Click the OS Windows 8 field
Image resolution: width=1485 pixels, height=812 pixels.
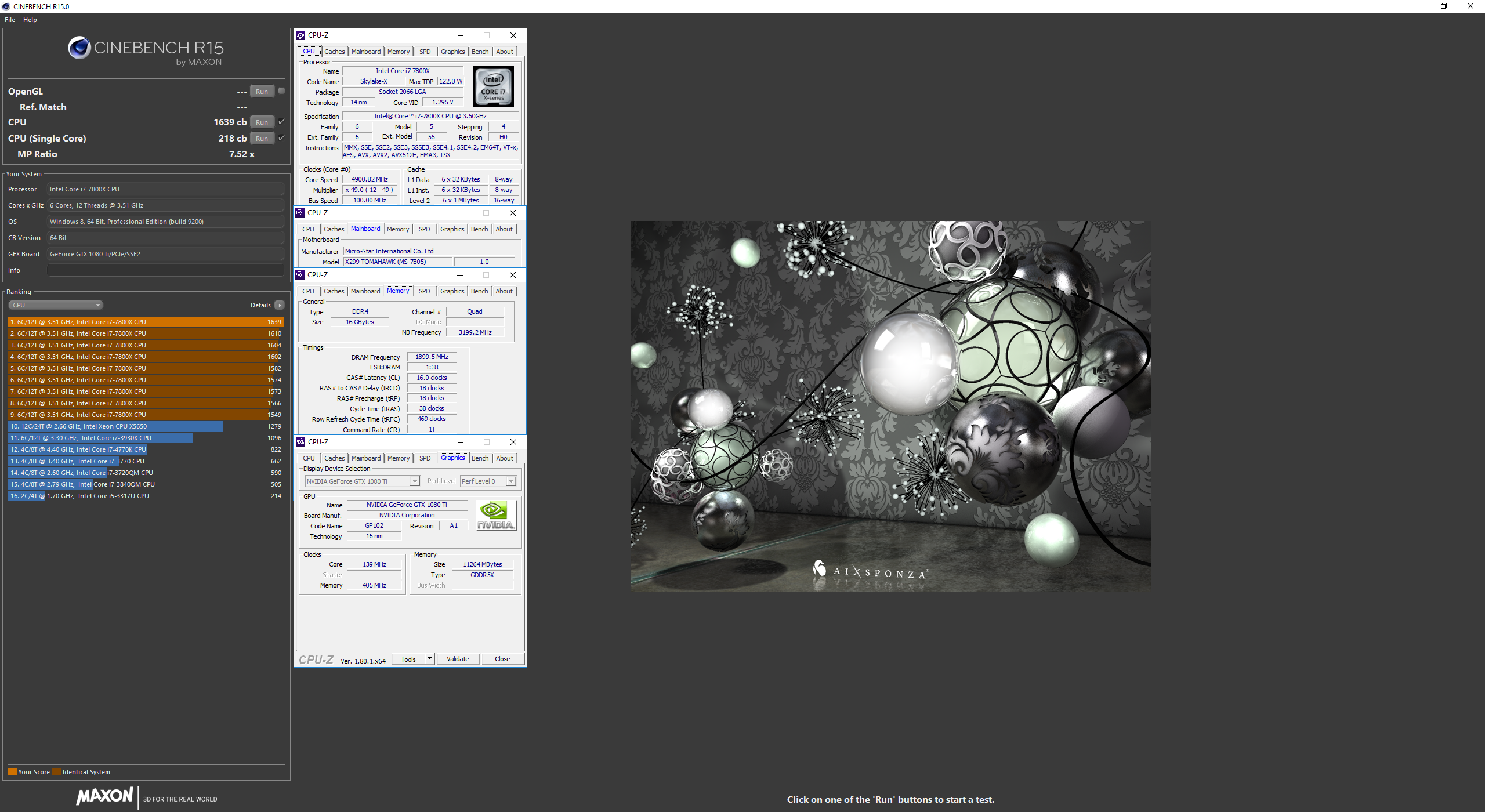166,222
